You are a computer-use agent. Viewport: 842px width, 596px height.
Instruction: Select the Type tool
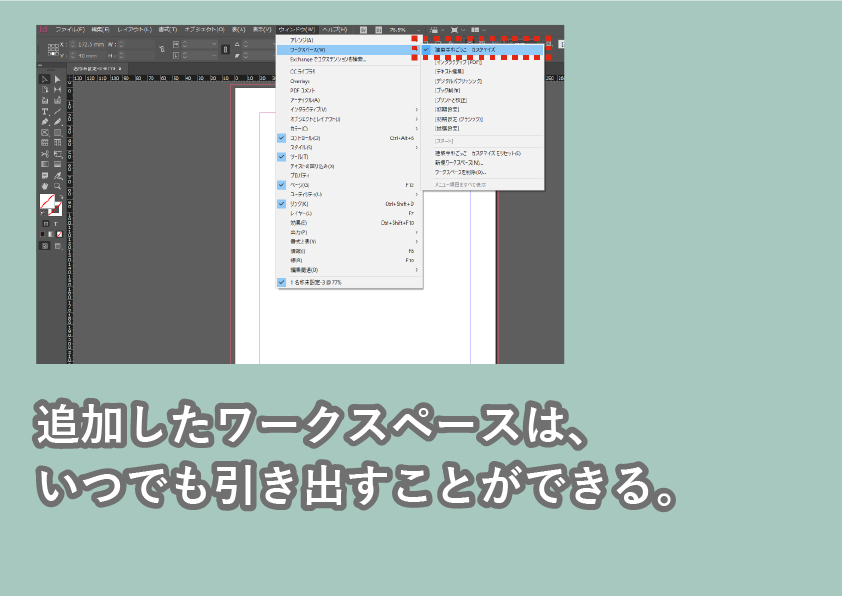click(x=45, y=112)
